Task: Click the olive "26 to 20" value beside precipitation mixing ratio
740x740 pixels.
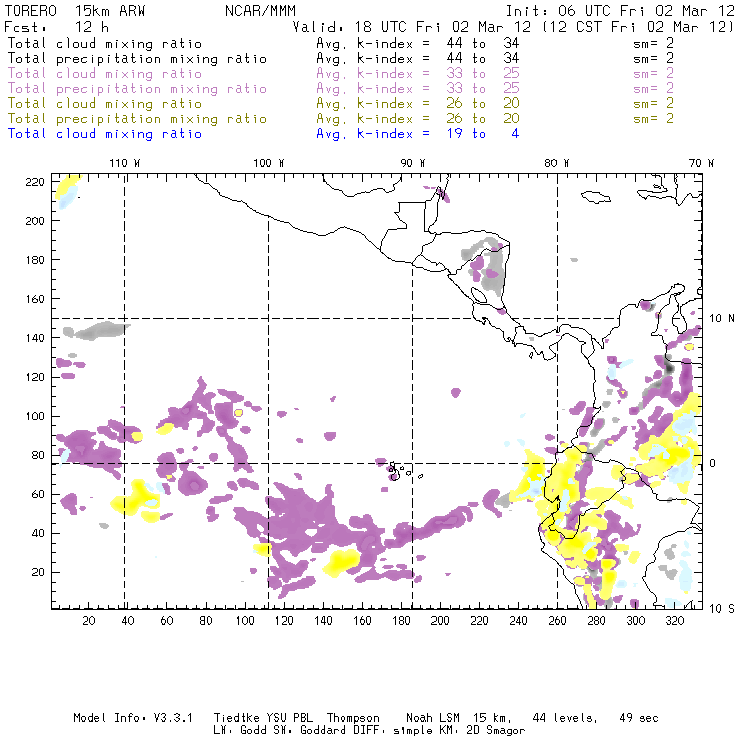Action: 483,119
